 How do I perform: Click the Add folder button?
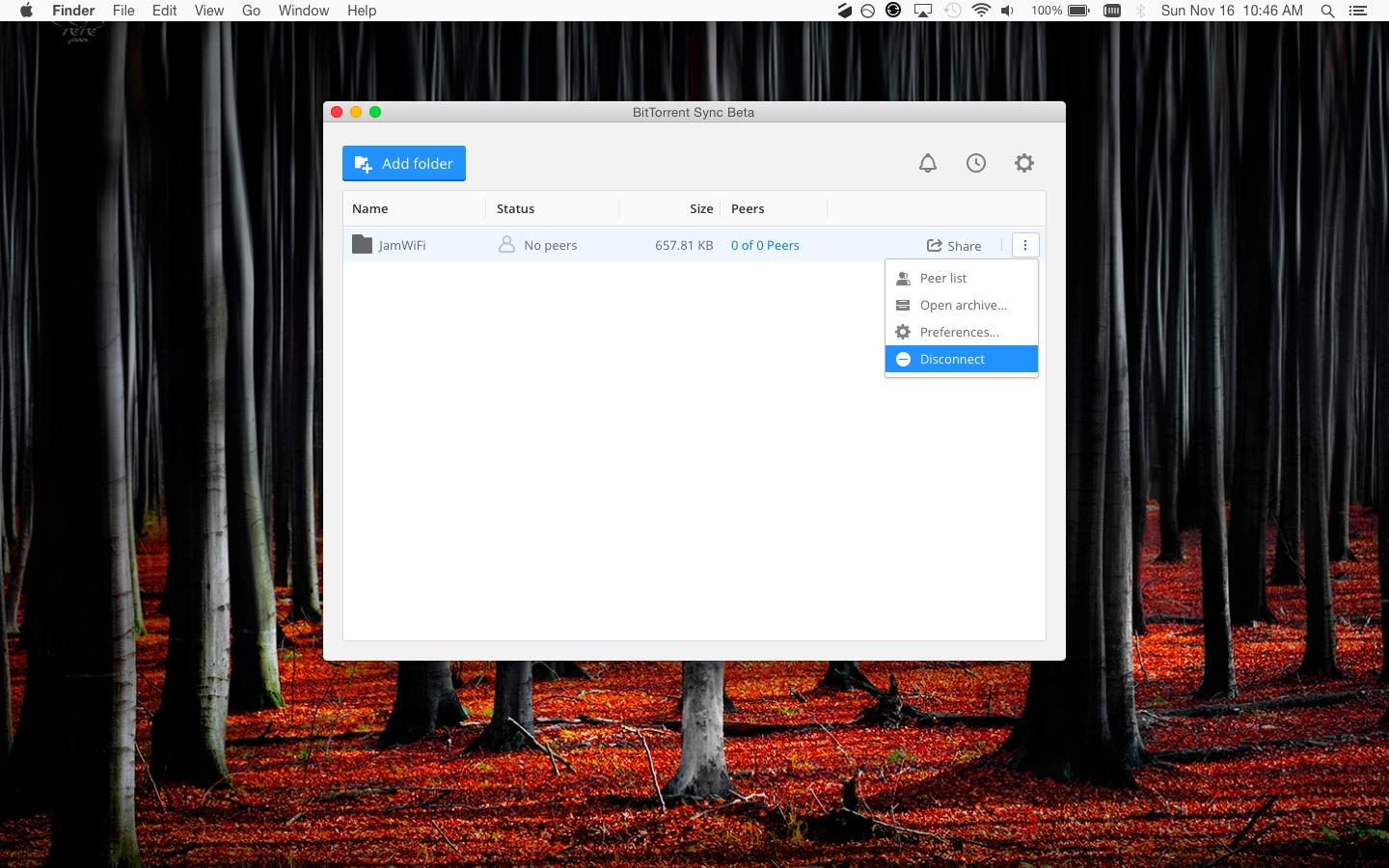pyautogui.click(x=404, y=163)
